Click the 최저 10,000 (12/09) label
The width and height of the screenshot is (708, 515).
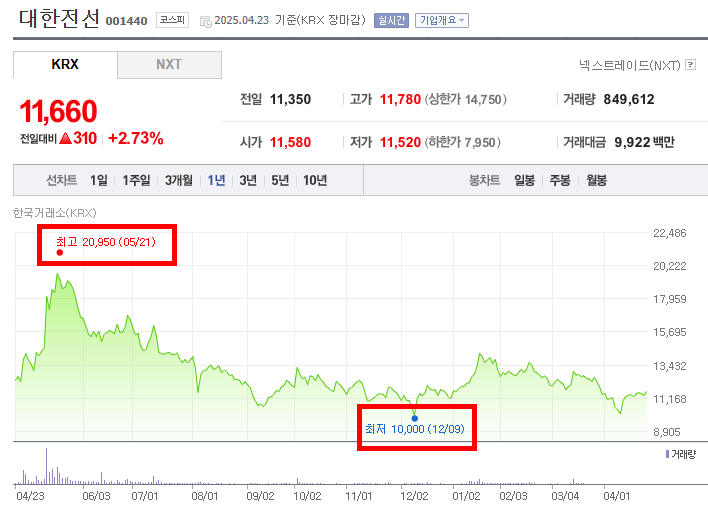pos(415,429)
